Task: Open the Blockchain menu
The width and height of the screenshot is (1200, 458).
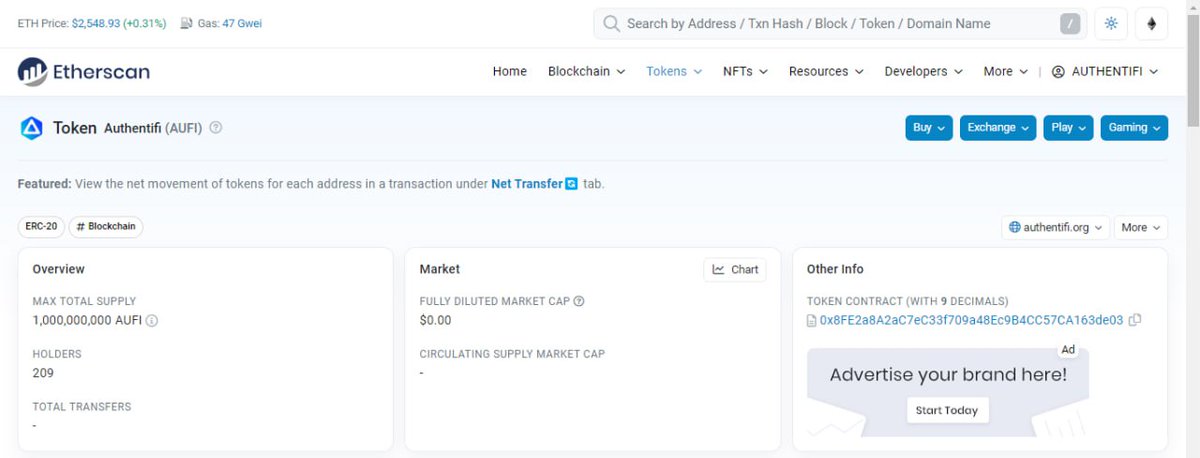Action: tap(587, 72)
